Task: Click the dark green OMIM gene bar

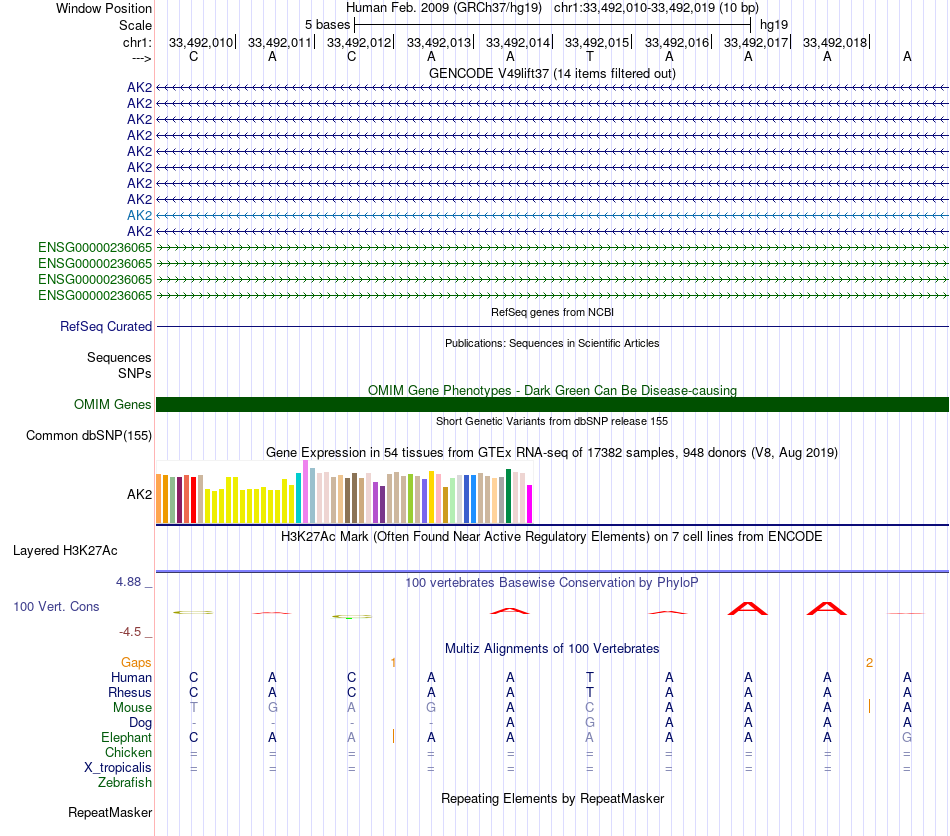Action: (553, 405)
